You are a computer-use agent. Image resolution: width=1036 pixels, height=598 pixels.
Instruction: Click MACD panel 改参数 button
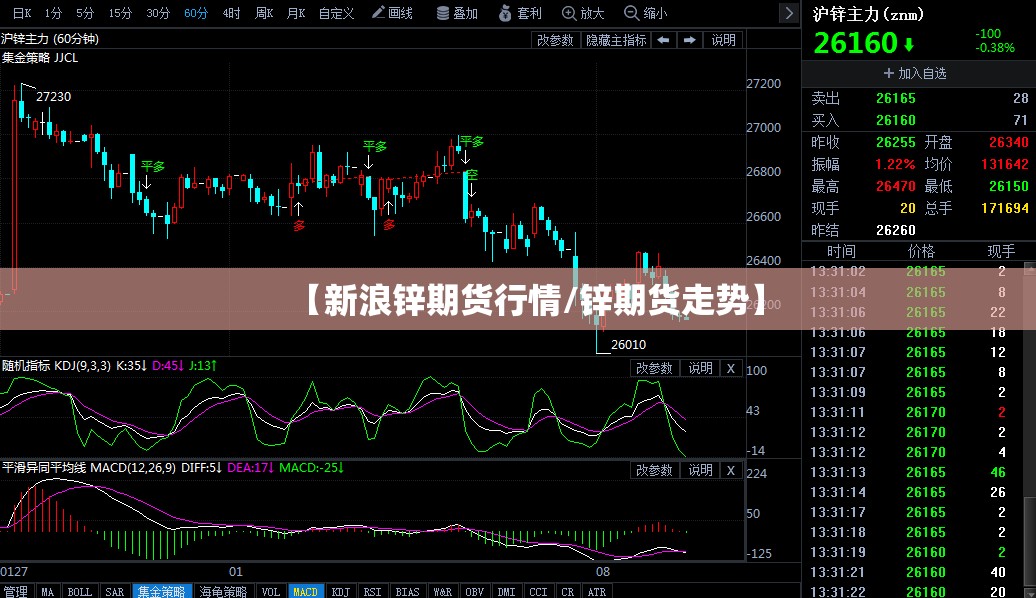[654, 470]
